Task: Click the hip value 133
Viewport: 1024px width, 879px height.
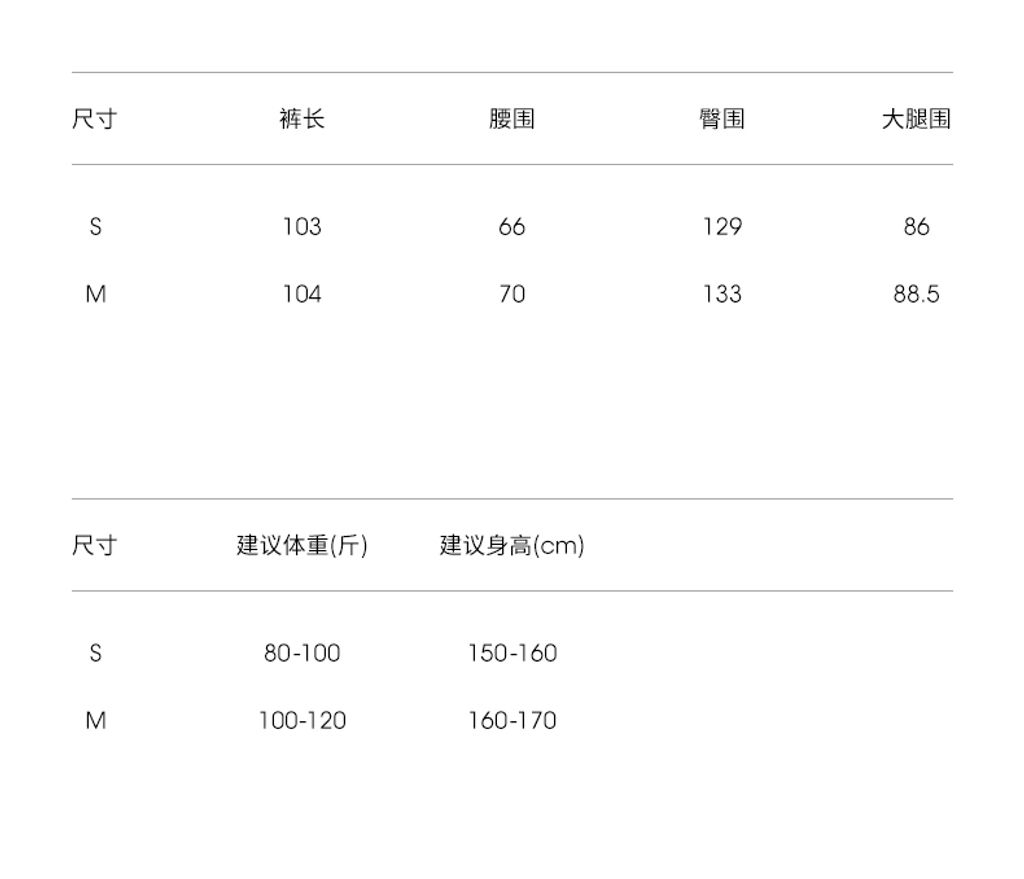Action: 722,294
